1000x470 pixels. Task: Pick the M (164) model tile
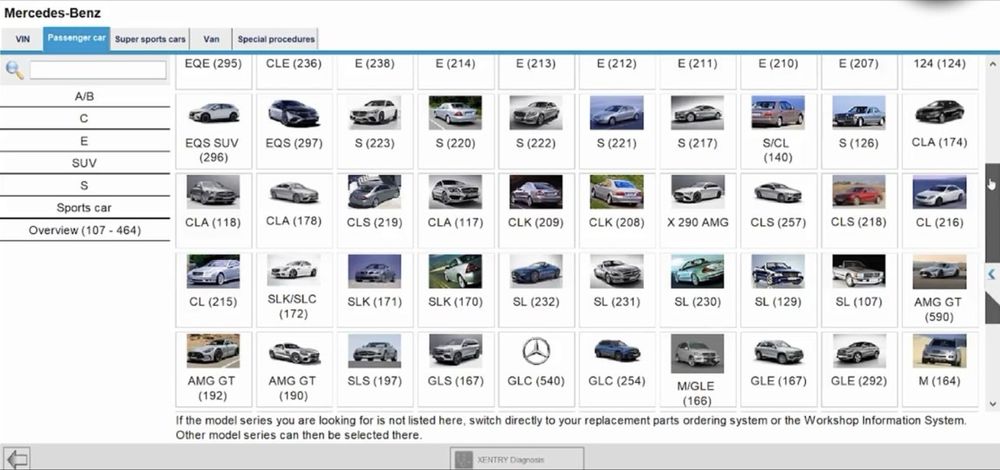pyautogui.click(x=939, y=369)
